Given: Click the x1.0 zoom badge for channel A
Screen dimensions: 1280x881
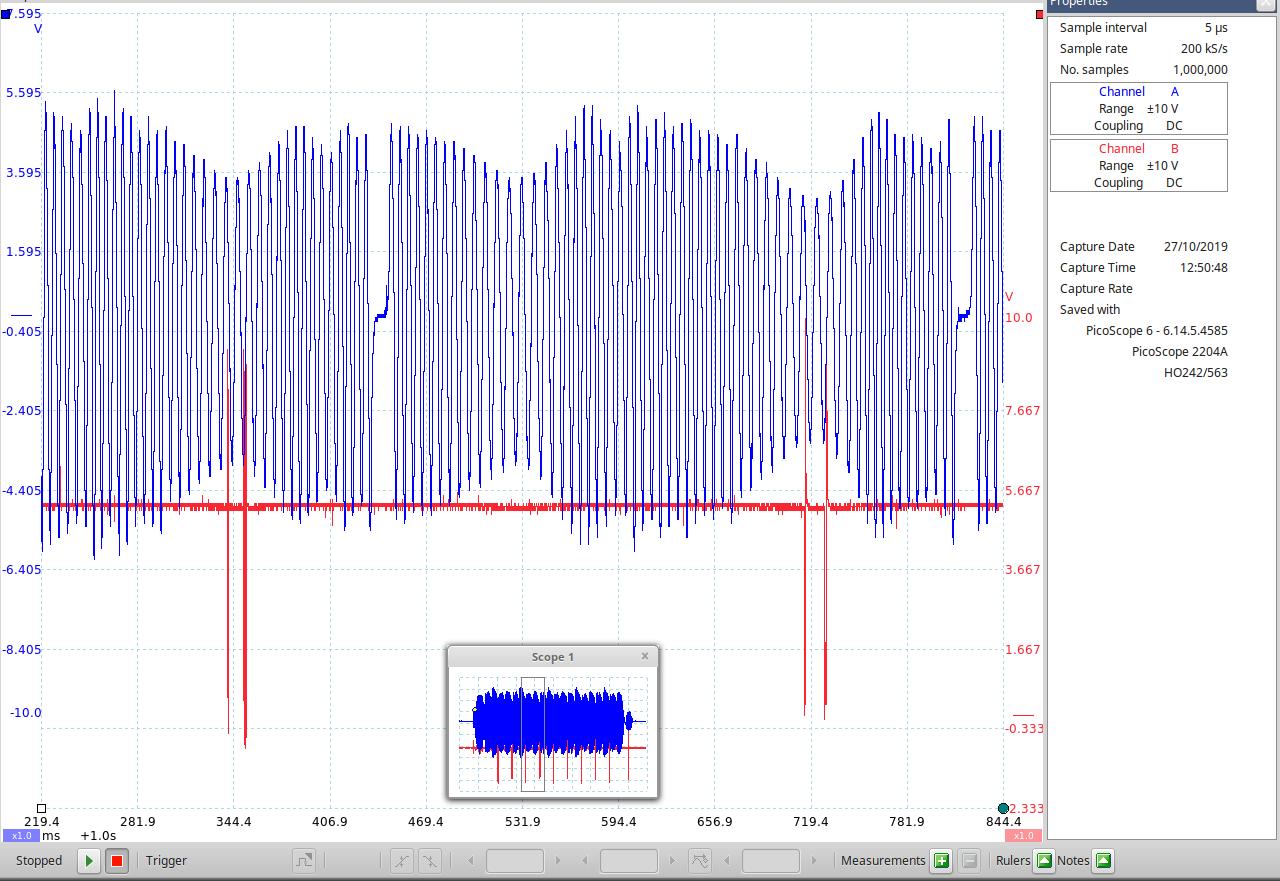Looking at the screenshot, I should [22, 835].
